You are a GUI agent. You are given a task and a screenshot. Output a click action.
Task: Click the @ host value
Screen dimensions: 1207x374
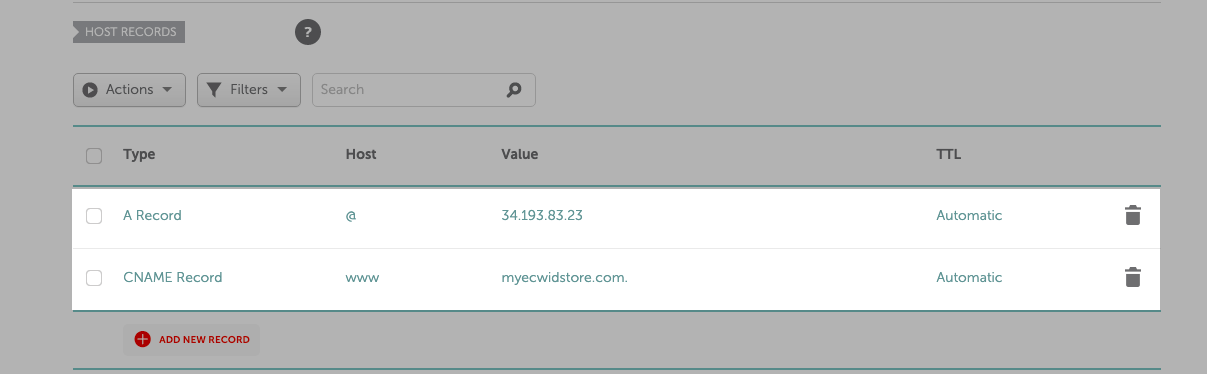[351, 215]
